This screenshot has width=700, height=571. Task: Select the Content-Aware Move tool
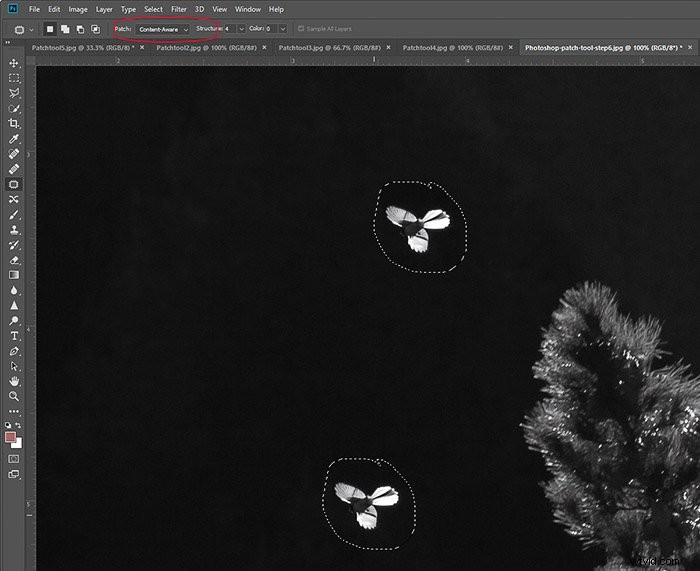14,200
